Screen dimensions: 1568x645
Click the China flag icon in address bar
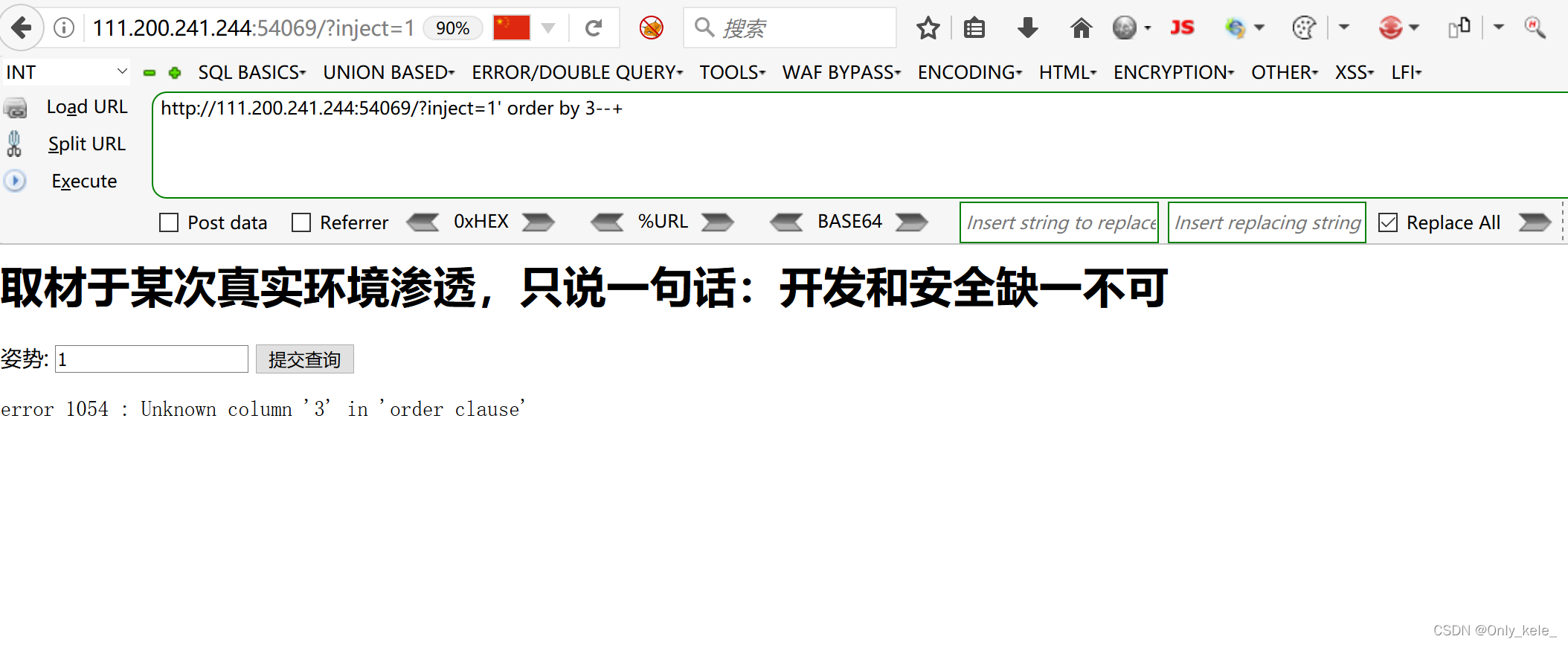tap(512, 28)
